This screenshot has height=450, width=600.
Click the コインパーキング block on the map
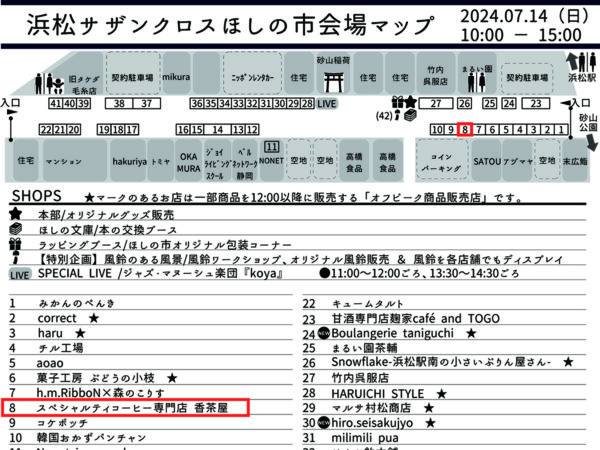click(442, 161)
